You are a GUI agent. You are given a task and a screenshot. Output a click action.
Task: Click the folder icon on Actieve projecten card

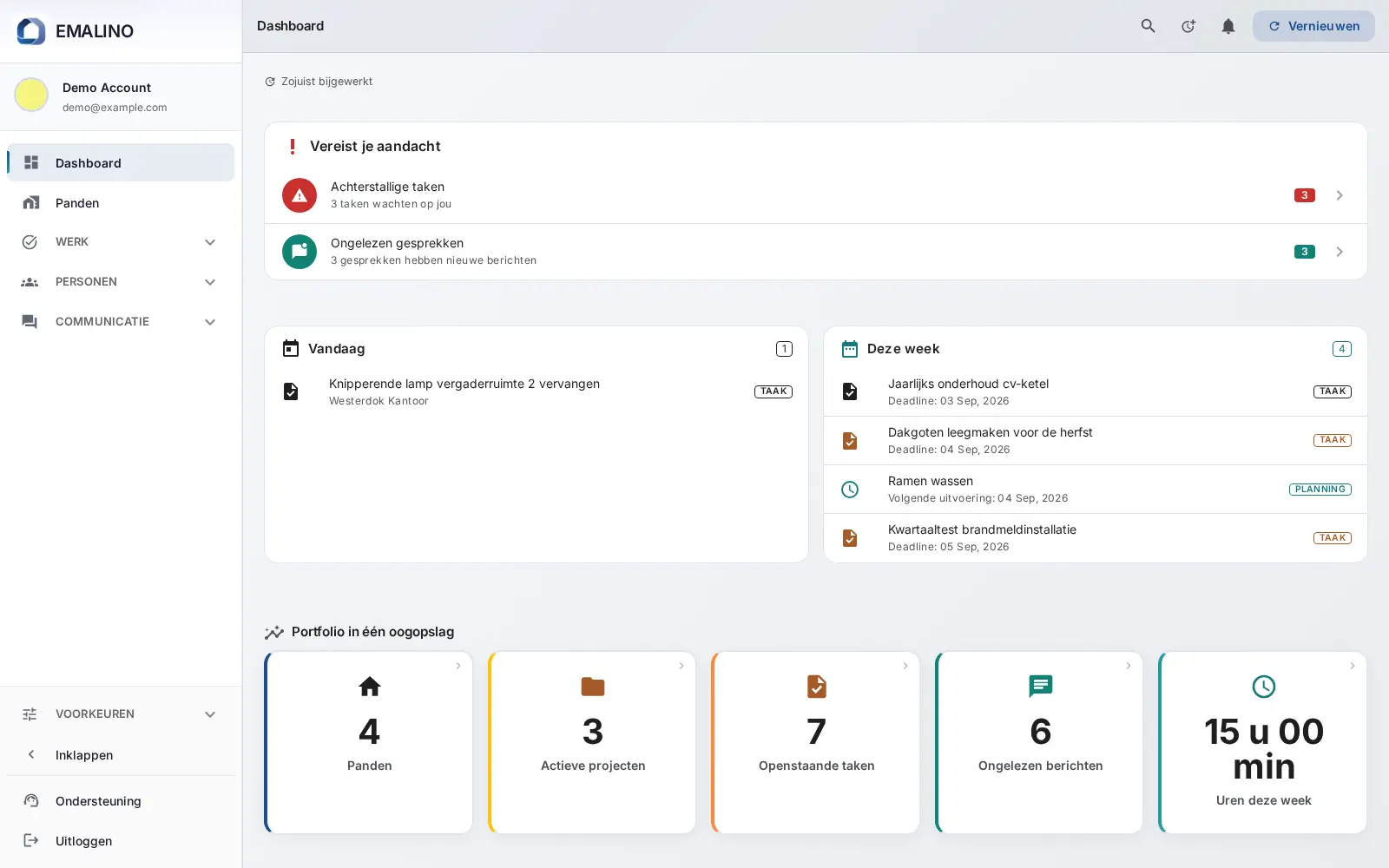[x=593, y=687]
